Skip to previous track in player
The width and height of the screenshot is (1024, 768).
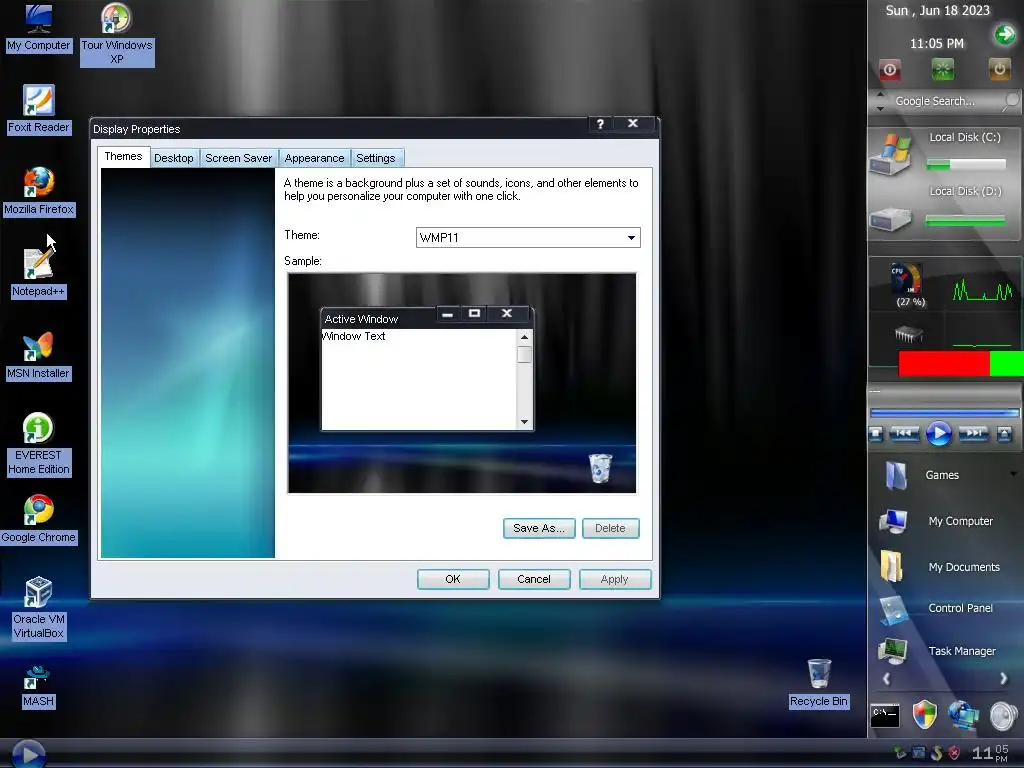click(904, 433)
